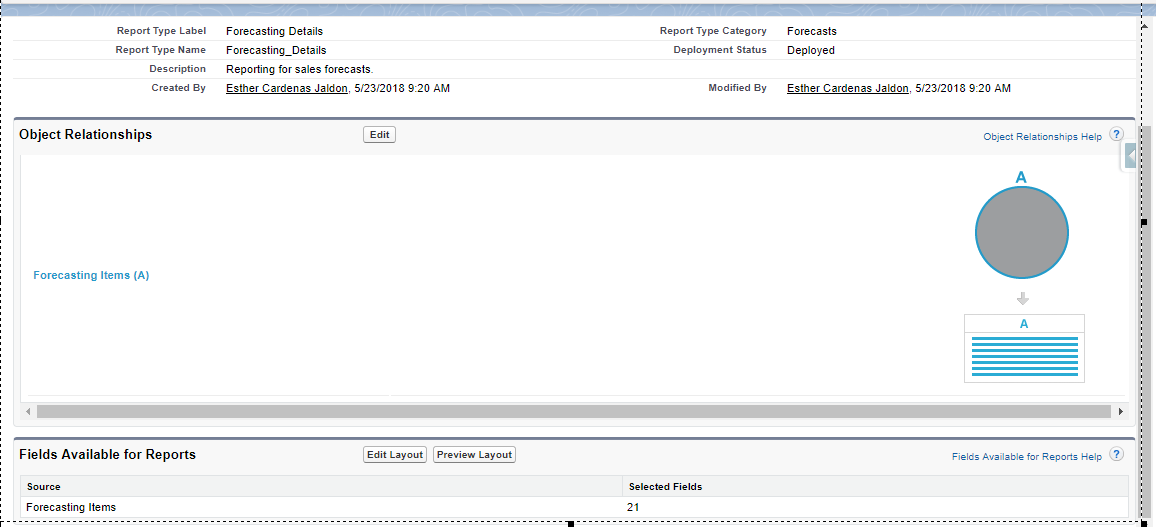Image resolution: width=1156 pixels, height=527 pixels.
Task: Open Esther Cardenas Jaldon link under Created By
Action: click(x=288, y=88)
